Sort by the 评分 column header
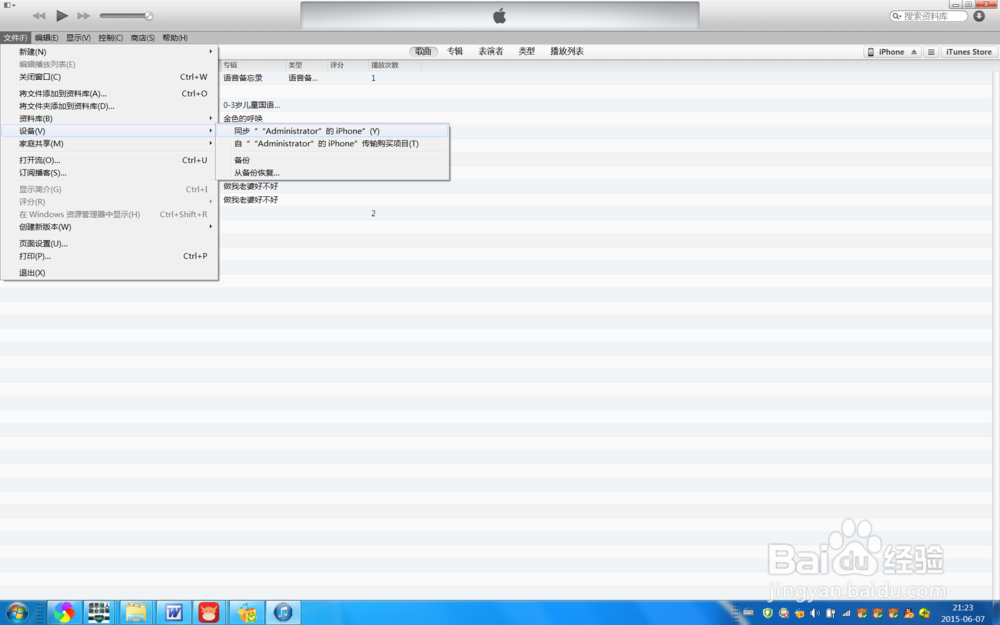The image size is (1000, 625). tap(348, 65)
